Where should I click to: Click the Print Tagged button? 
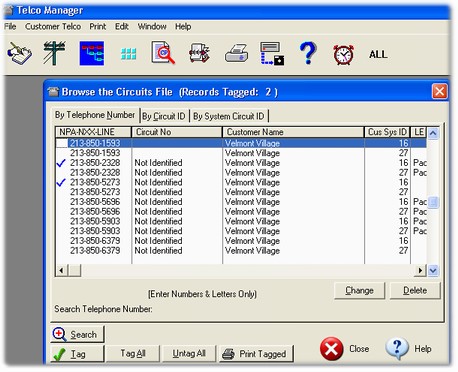(256, 354)
